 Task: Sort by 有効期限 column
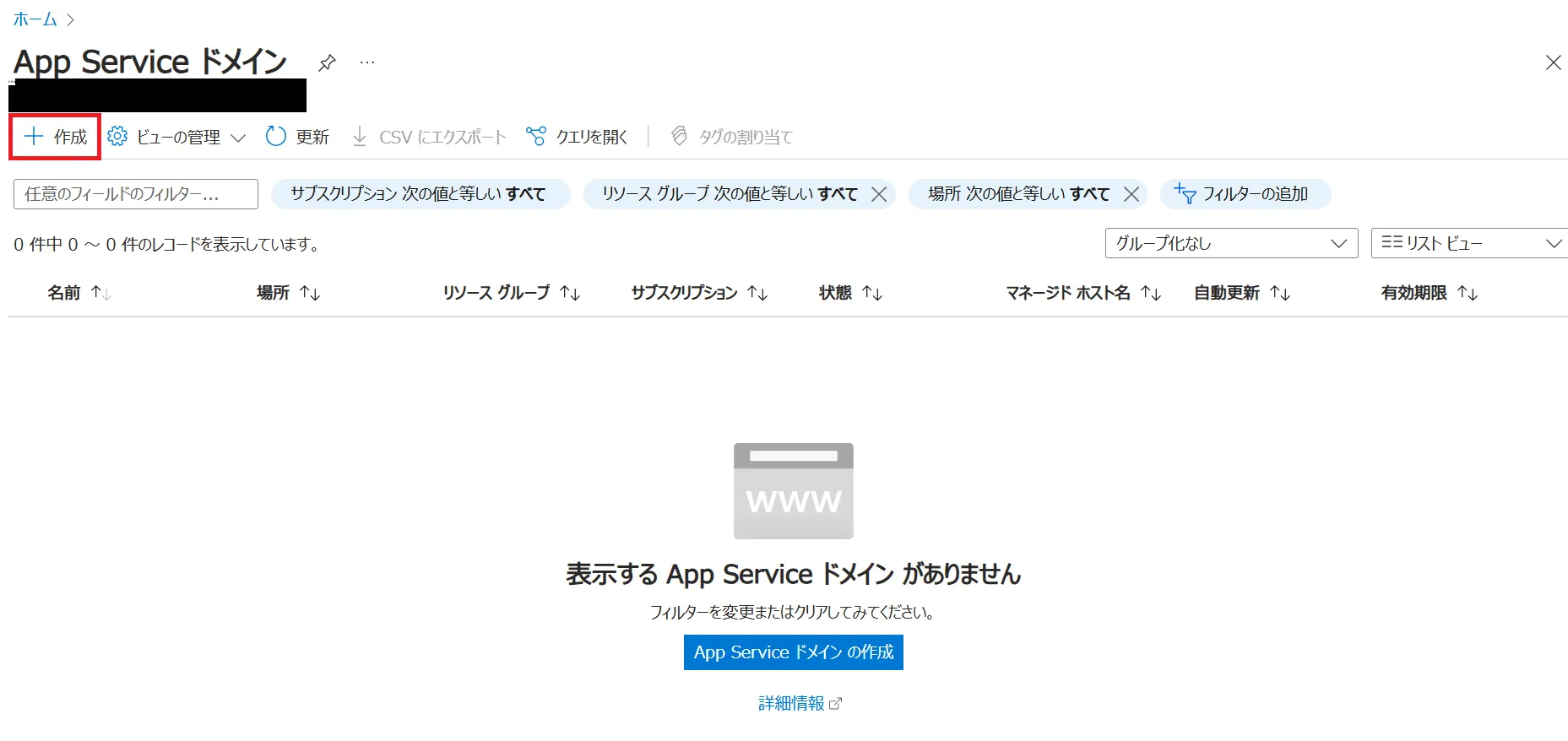click(x=1430, y=293)
